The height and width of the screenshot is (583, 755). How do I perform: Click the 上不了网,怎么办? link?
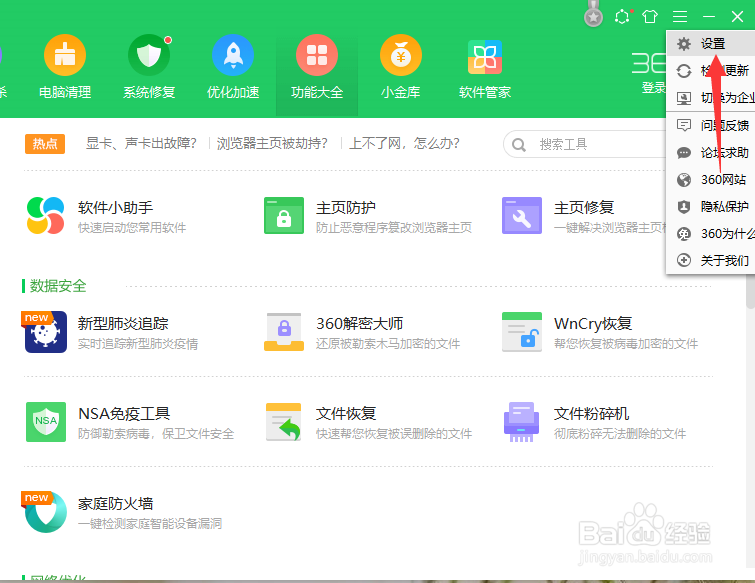click(404, 143)
